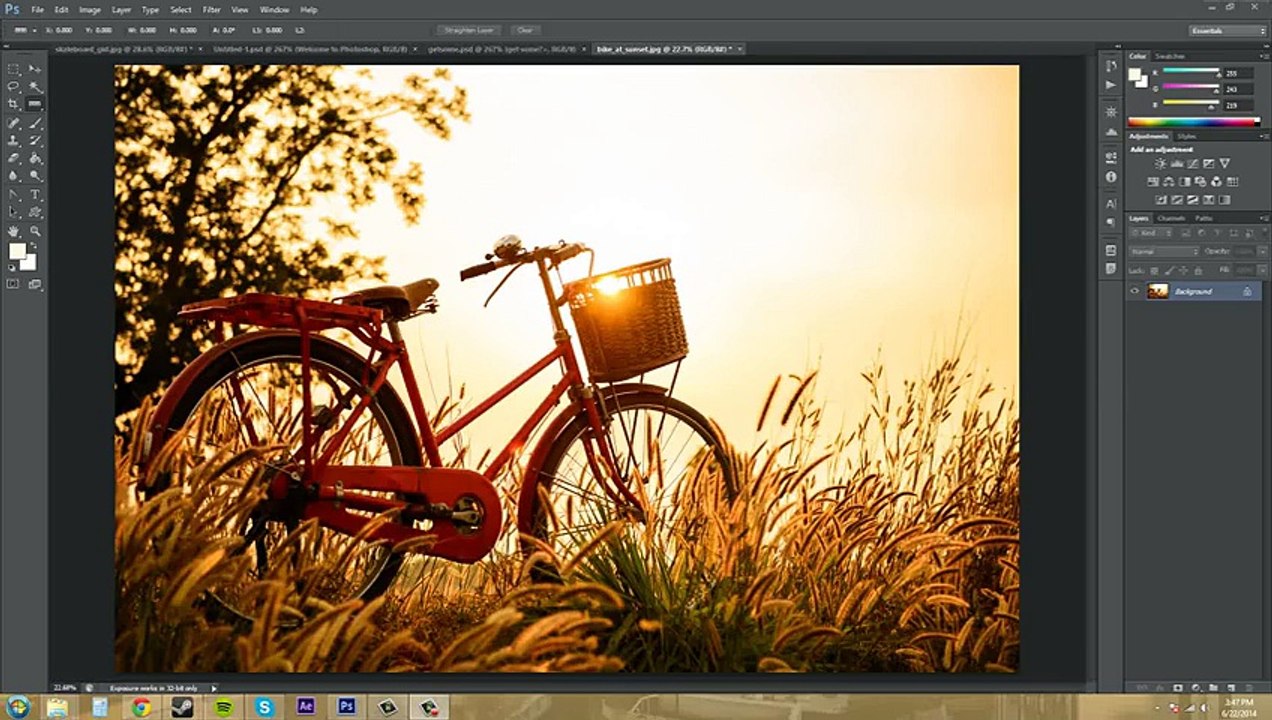Select the Dodge tool

pos(35,176)
